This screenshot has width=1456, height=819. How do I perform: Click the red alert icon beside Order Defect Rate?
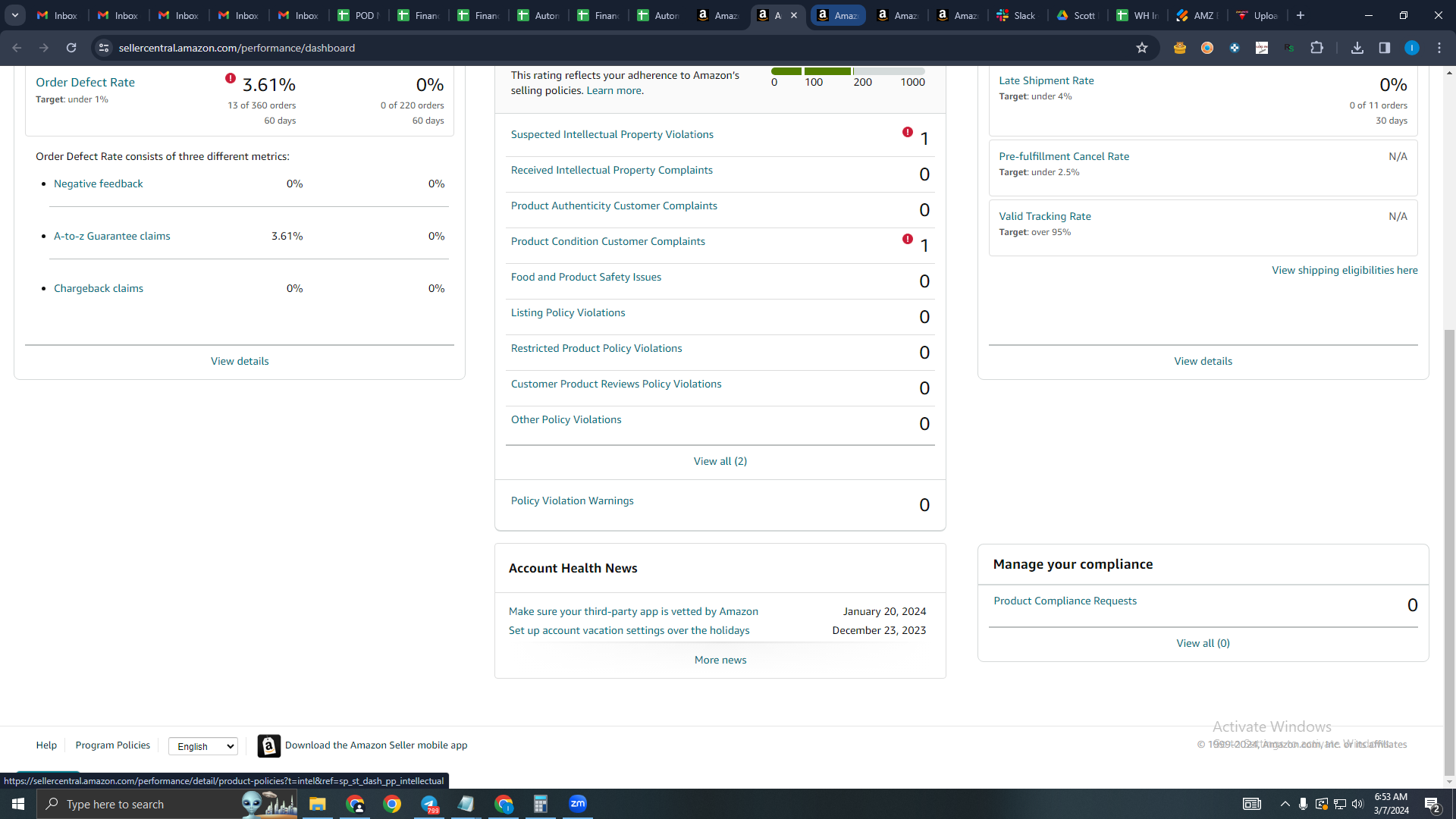(x=231, y=78)
